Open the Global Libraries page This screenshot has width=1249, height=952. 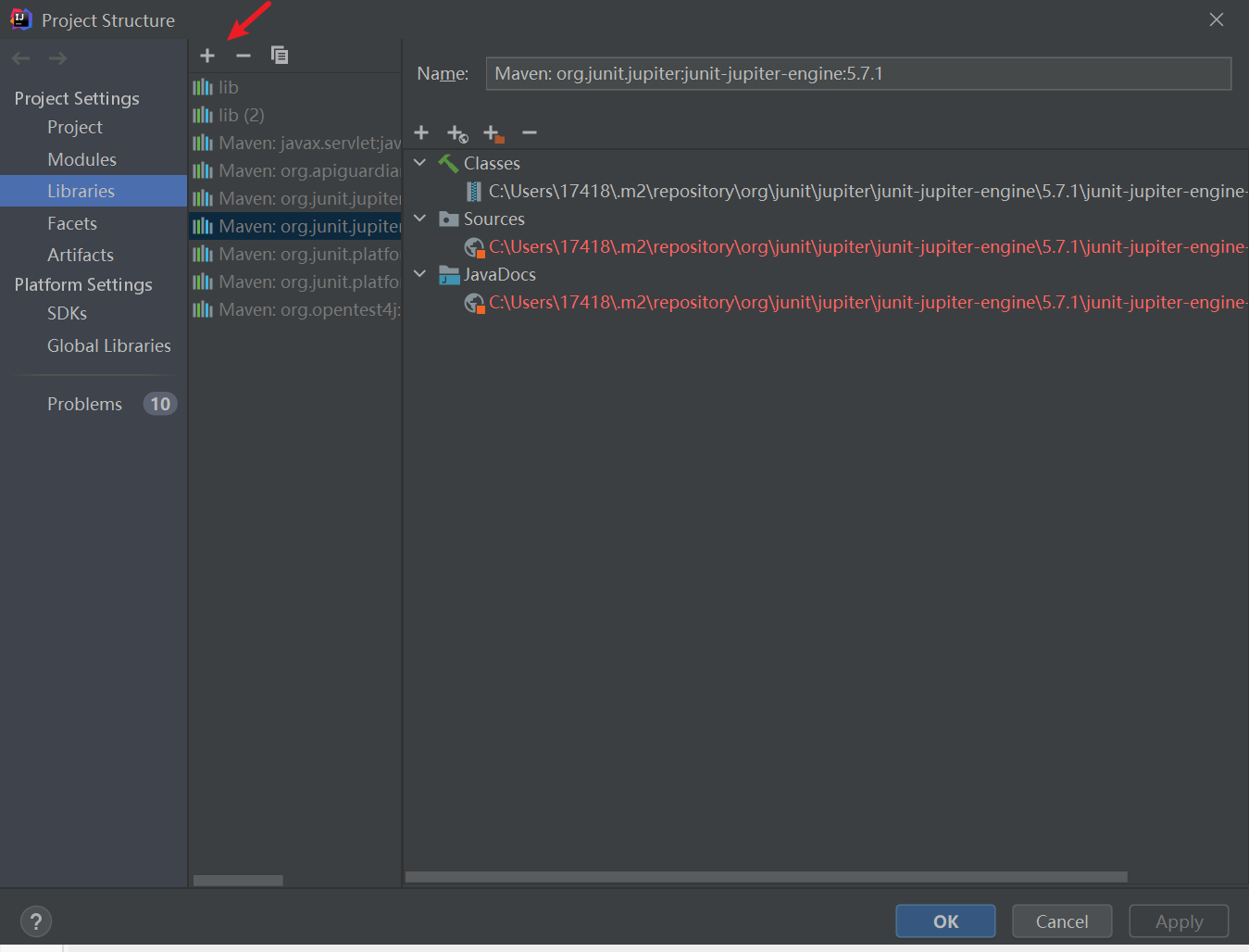109,345
